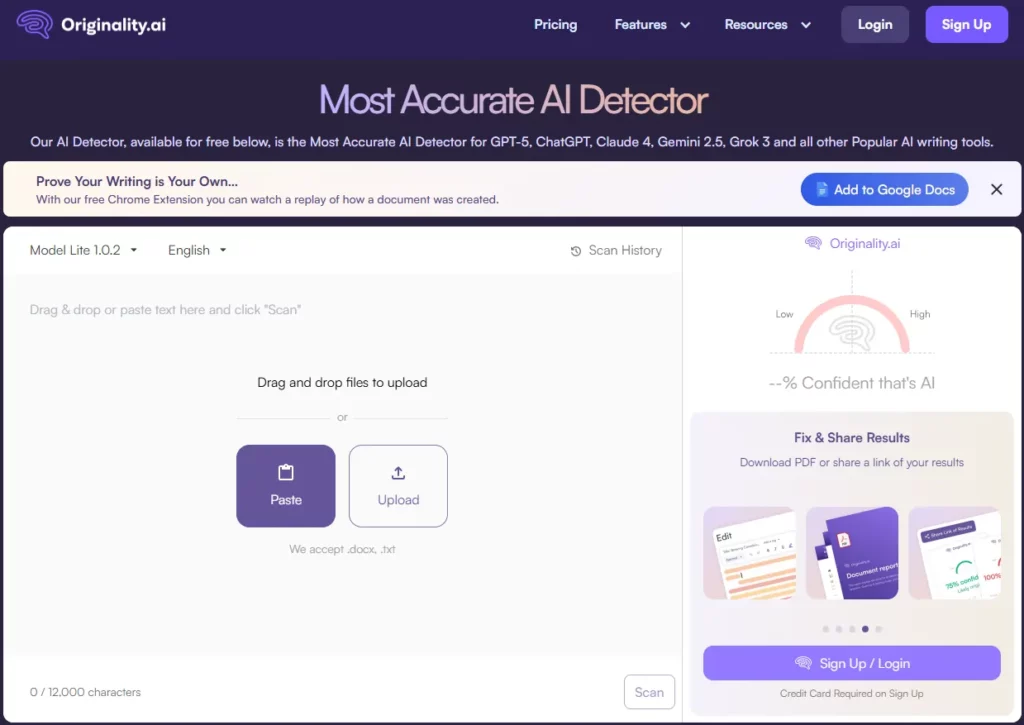The image size is (1024, 725).
Task: Expand the Model Lite 1.0.2 dropdown
Action: pos(84,250)
